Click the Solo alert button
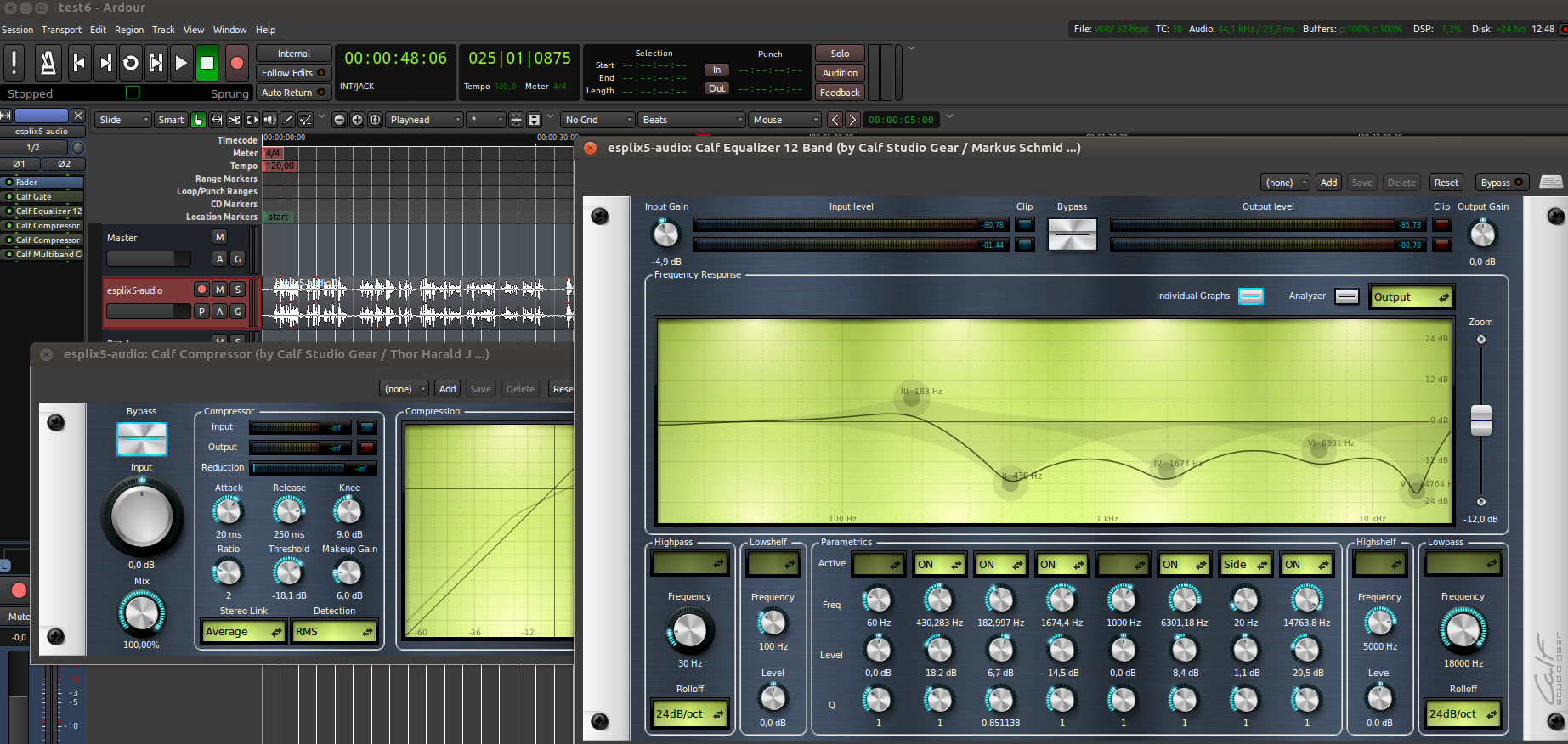This screenshot has width=1568, height=744. point(840,54)
